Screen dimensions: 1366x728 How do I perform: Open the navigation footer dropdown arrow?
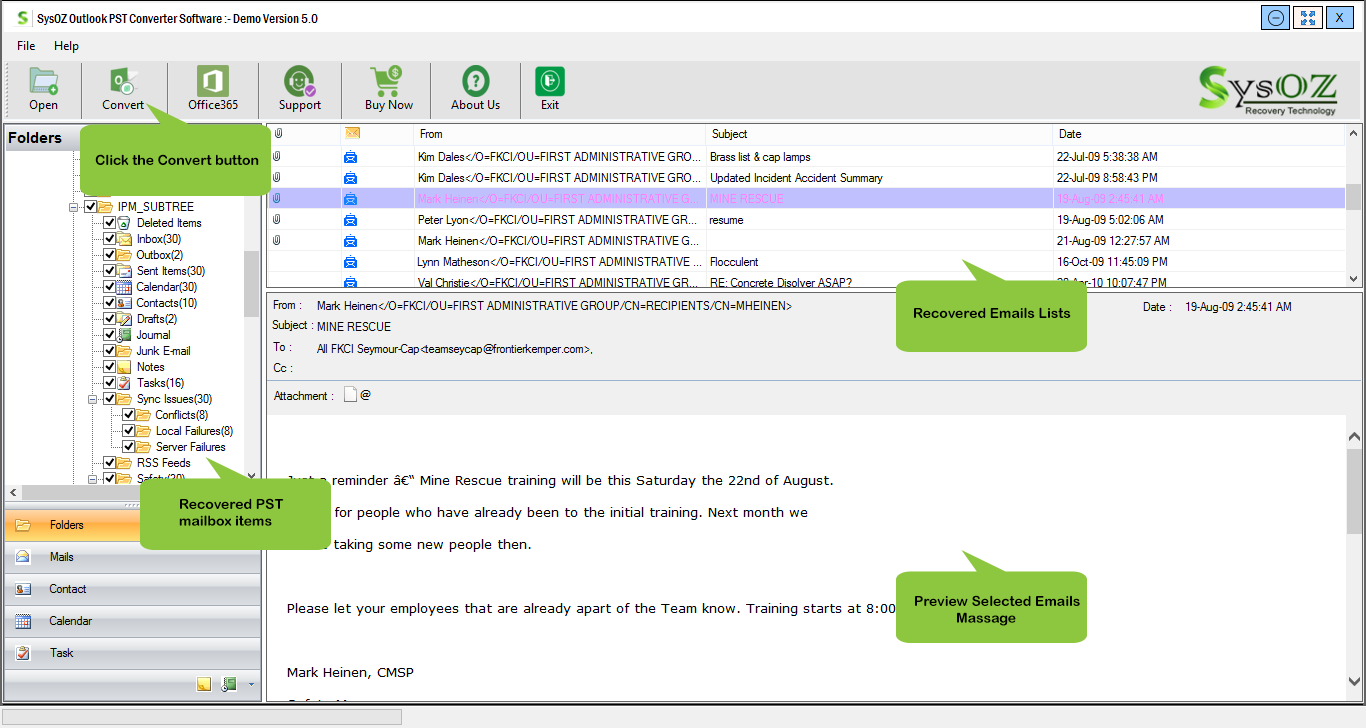(251, 685)
